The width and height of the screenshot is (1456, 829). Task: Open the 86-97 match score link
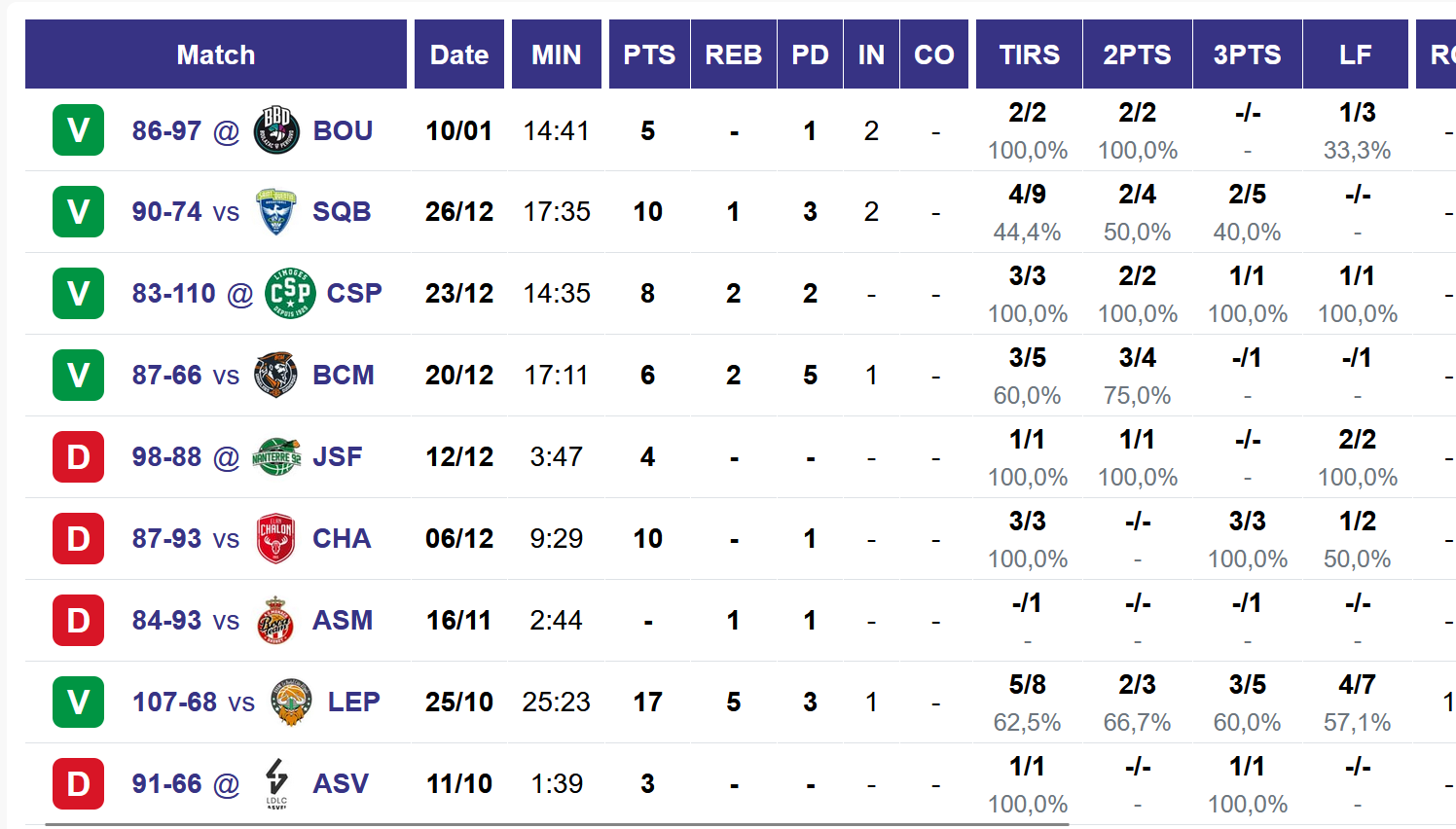(166, 130)
